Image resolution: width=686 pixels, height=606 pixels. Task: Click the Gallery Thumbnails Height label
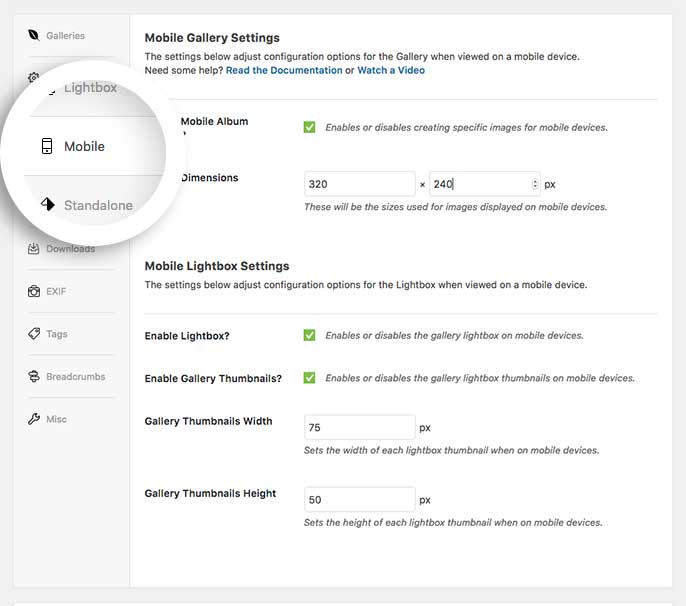pos(210,493)
